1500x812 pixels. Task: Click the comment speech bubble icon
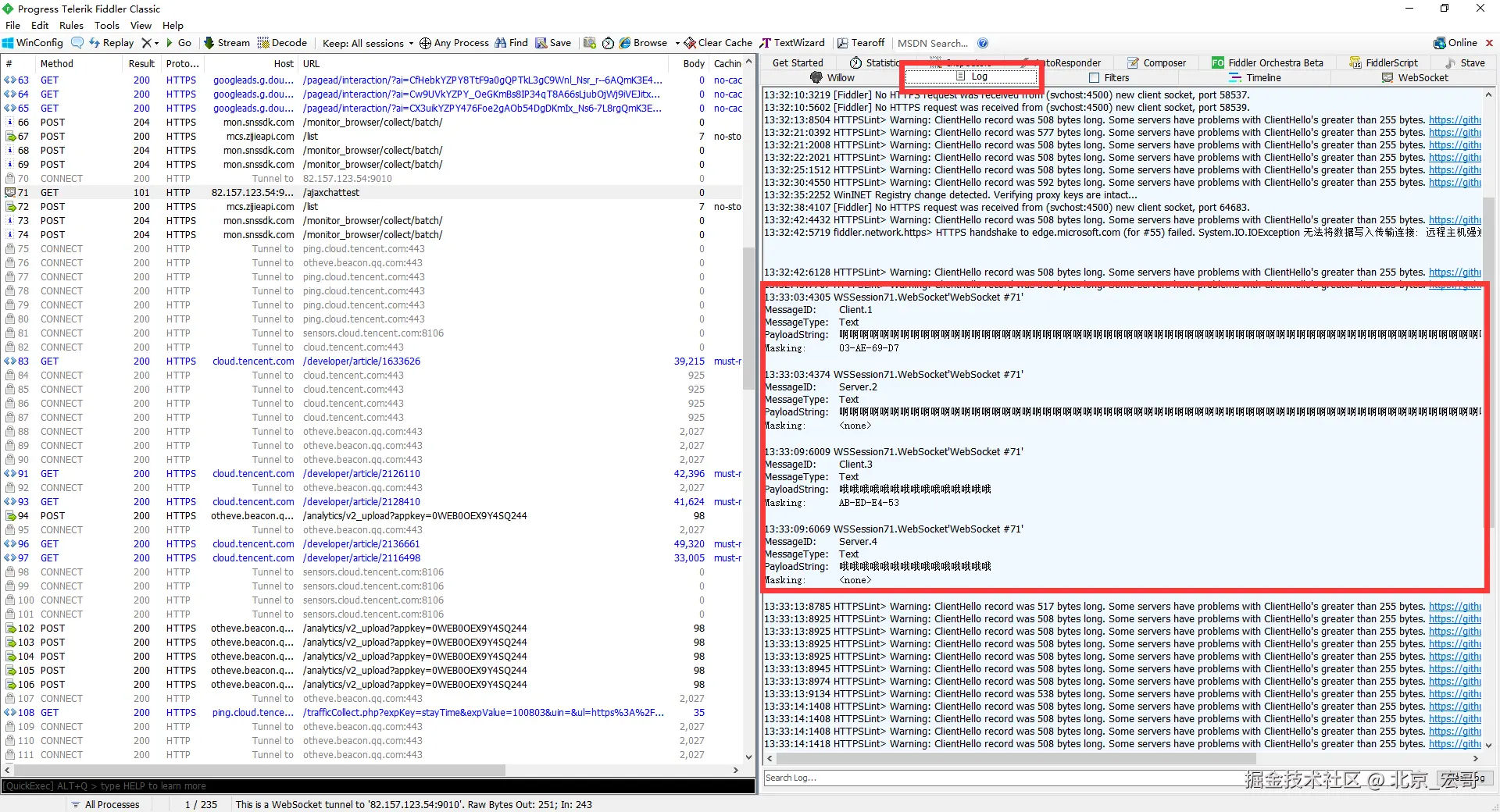tap(77, 43)
